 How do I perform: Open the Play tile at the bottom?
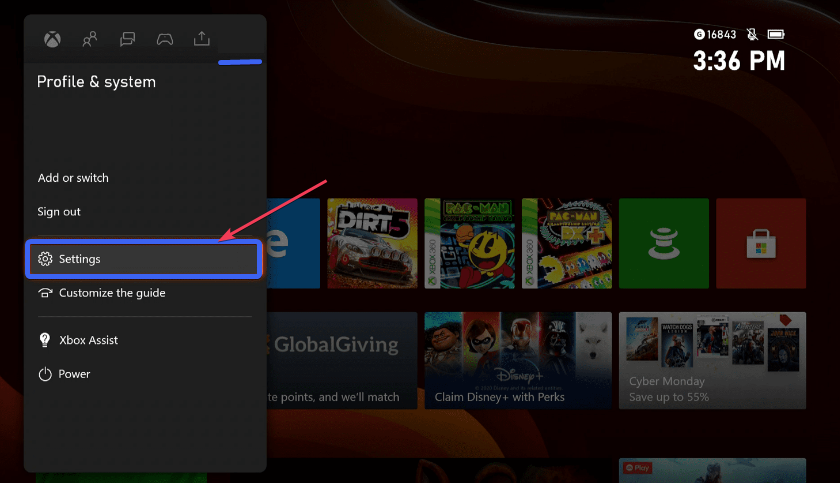712,470
